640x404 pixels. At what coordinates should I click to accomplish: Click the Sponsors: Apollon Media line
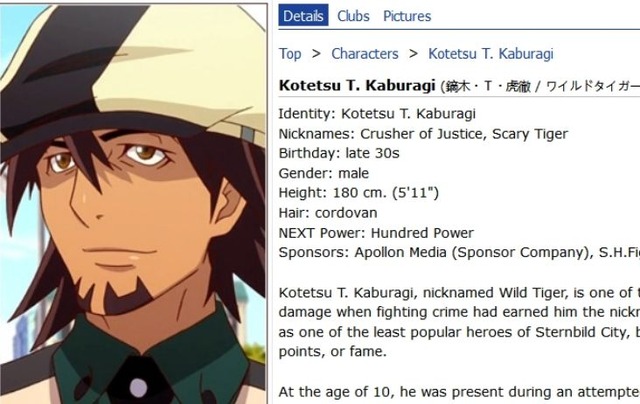(x=459, y=253)
